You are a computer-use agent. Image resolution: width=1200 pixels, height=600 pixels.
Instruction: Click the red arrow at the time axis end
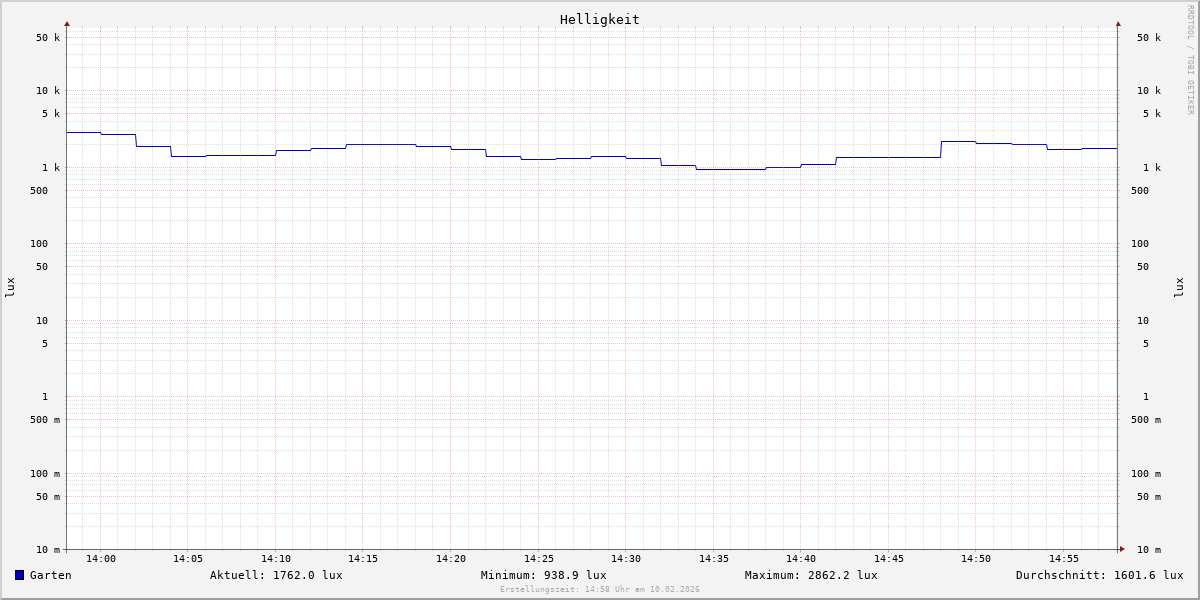click(x=1122, y=549)
